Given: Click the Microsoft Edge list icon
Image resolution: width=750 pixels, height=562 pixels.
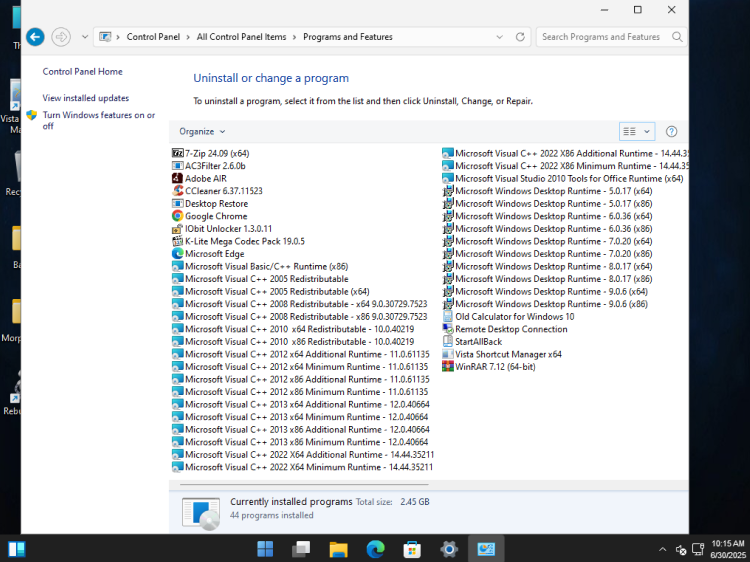Looking at the screenshot, I should [177, 253].
